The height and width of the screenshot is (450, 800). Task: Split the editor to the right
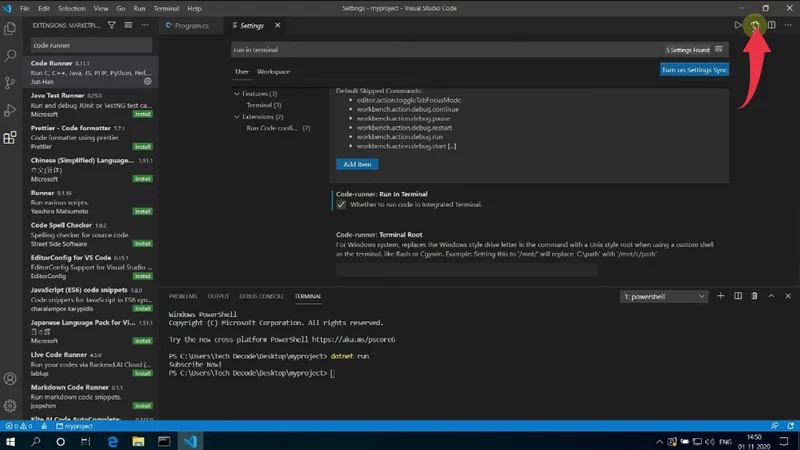coord(771,25)
